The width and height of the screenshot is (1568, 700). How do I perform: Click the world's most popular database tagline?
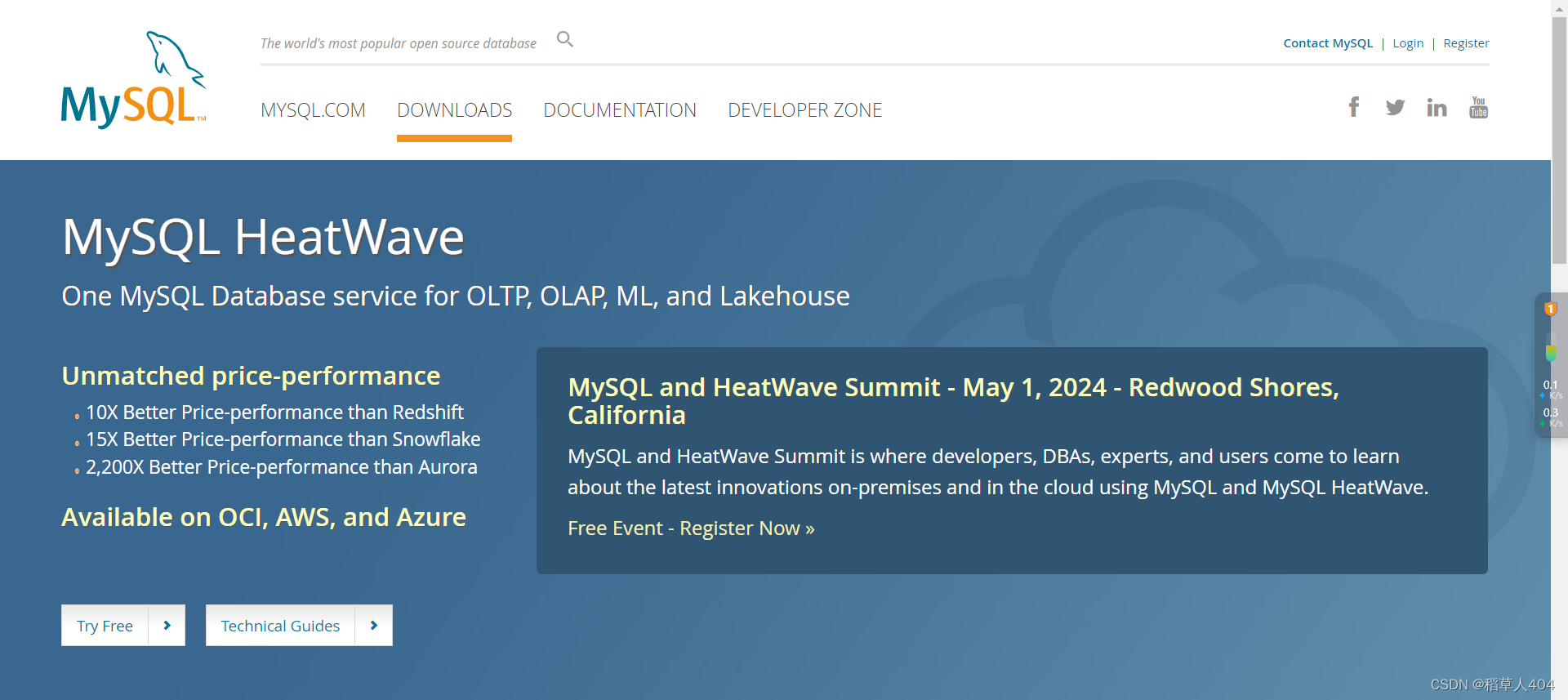click(x=399, y=43)
